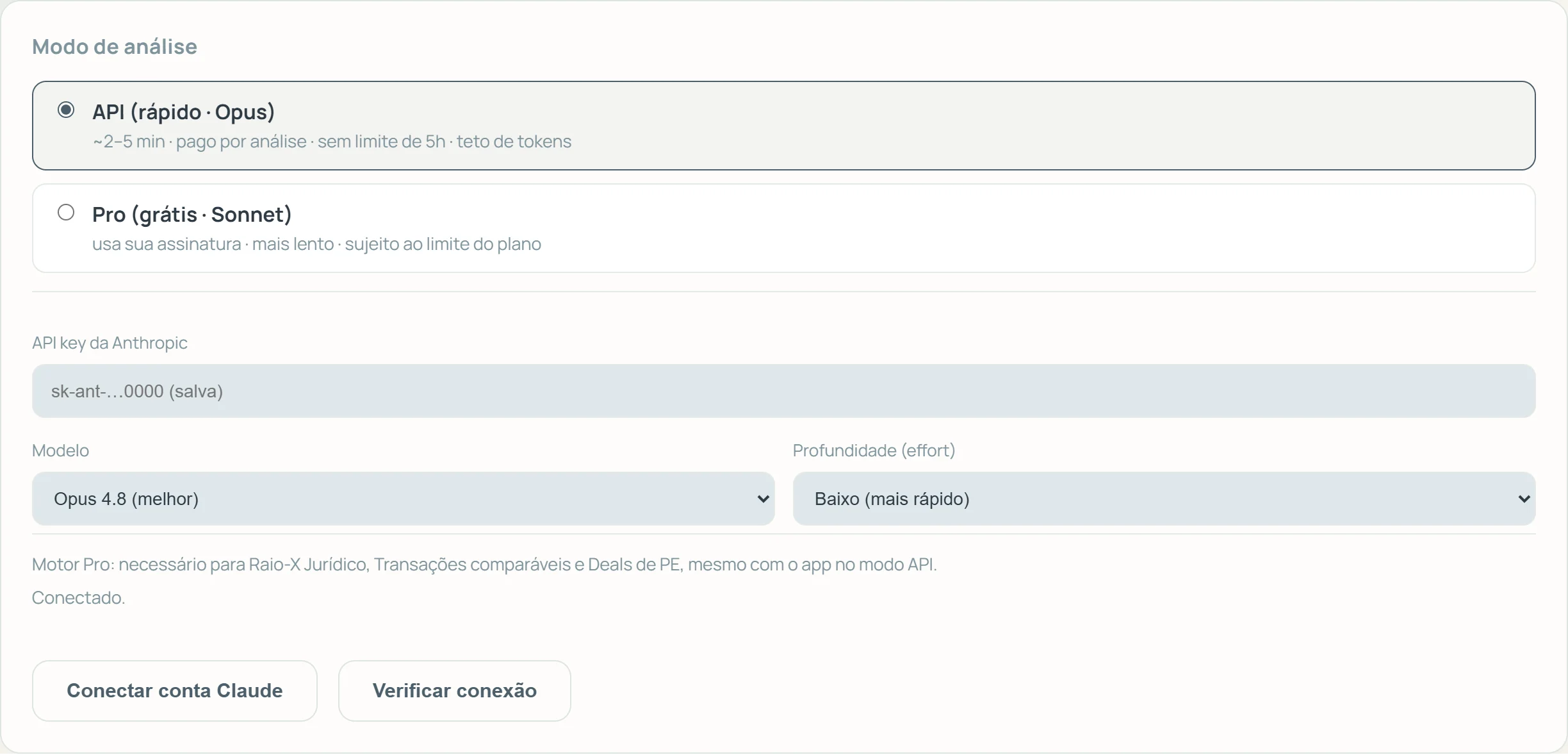Screen dimensions: 1568x755
Task: Click the Verificar conexão button
Action: click(x=455, y=691)
